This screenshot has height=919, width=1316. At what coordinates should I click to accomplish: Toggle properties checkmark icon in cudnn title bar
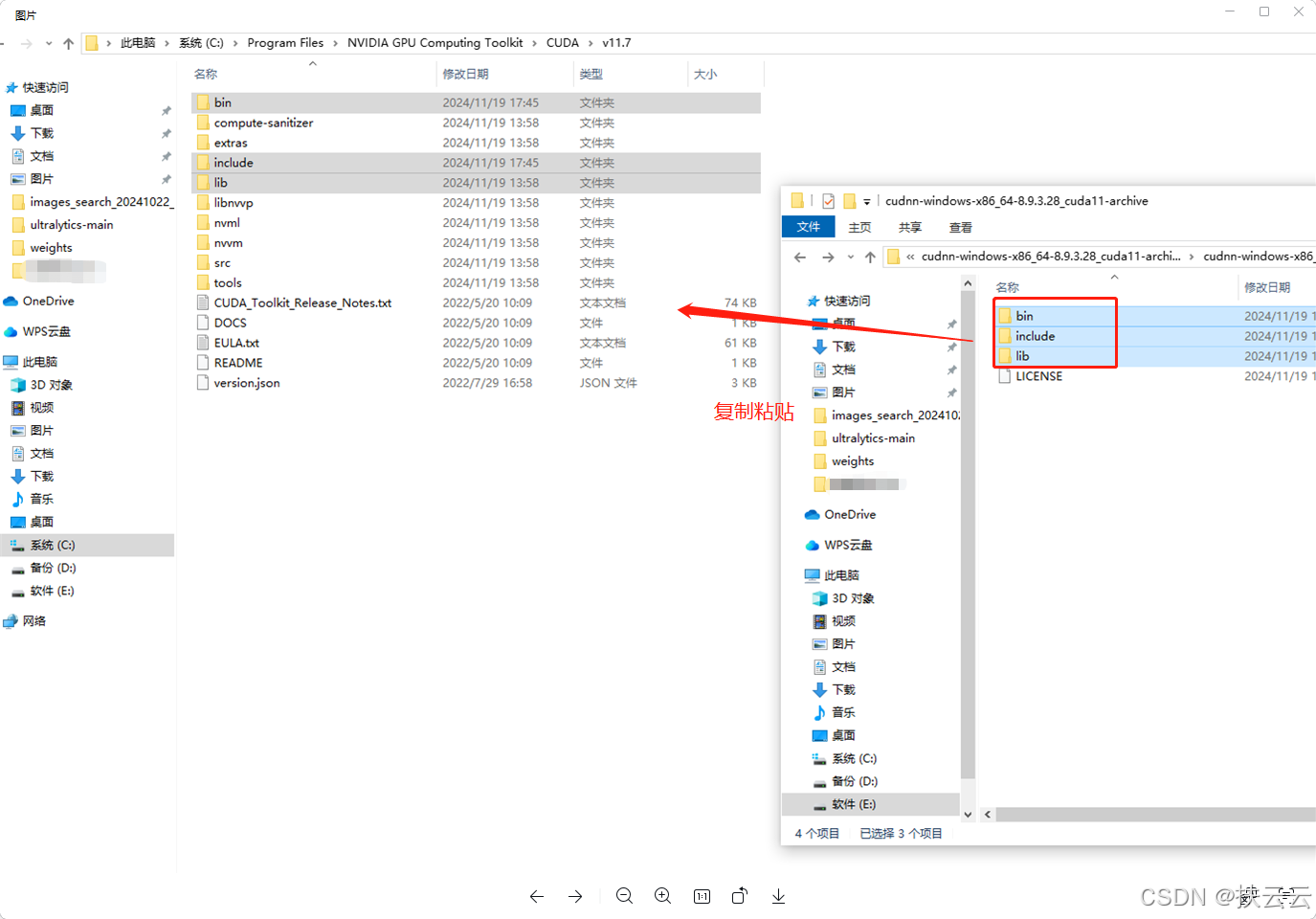tap(828, 201)
